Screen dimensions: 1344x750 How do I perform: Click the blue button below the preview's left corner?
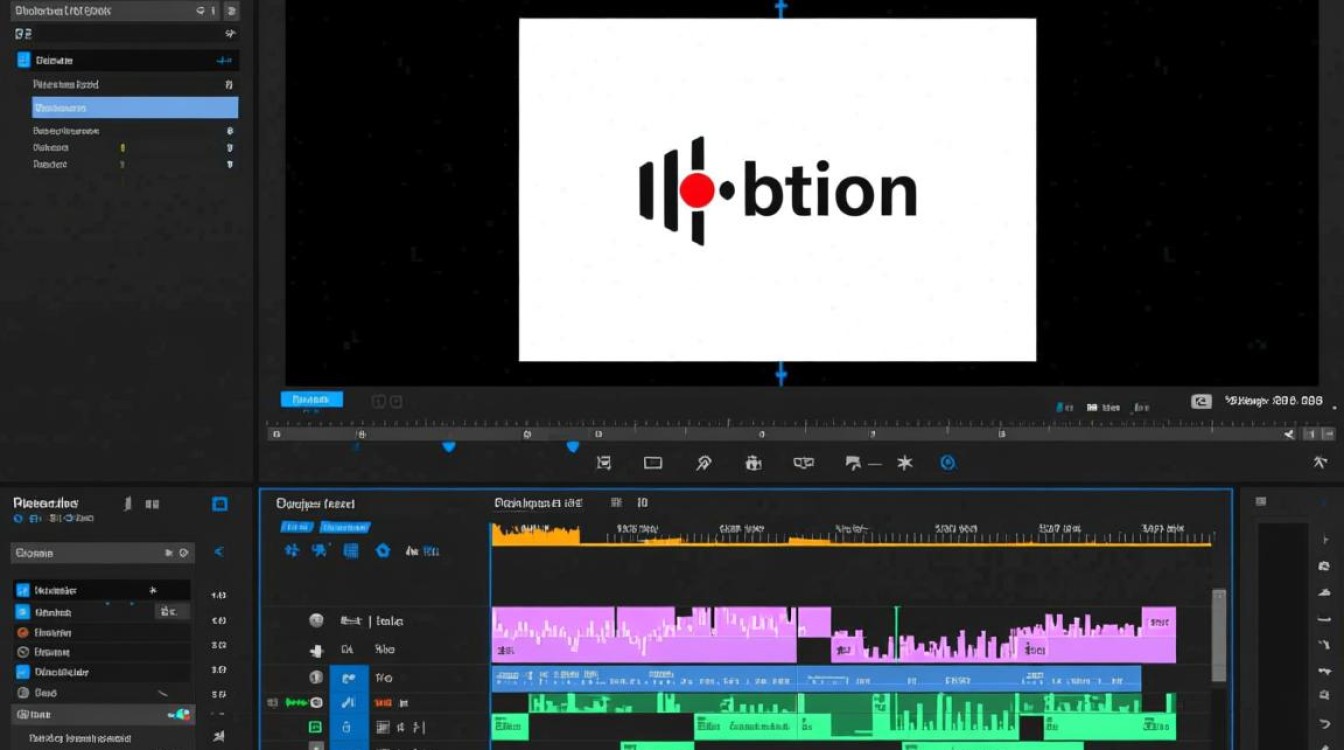(x=311, y=400)
